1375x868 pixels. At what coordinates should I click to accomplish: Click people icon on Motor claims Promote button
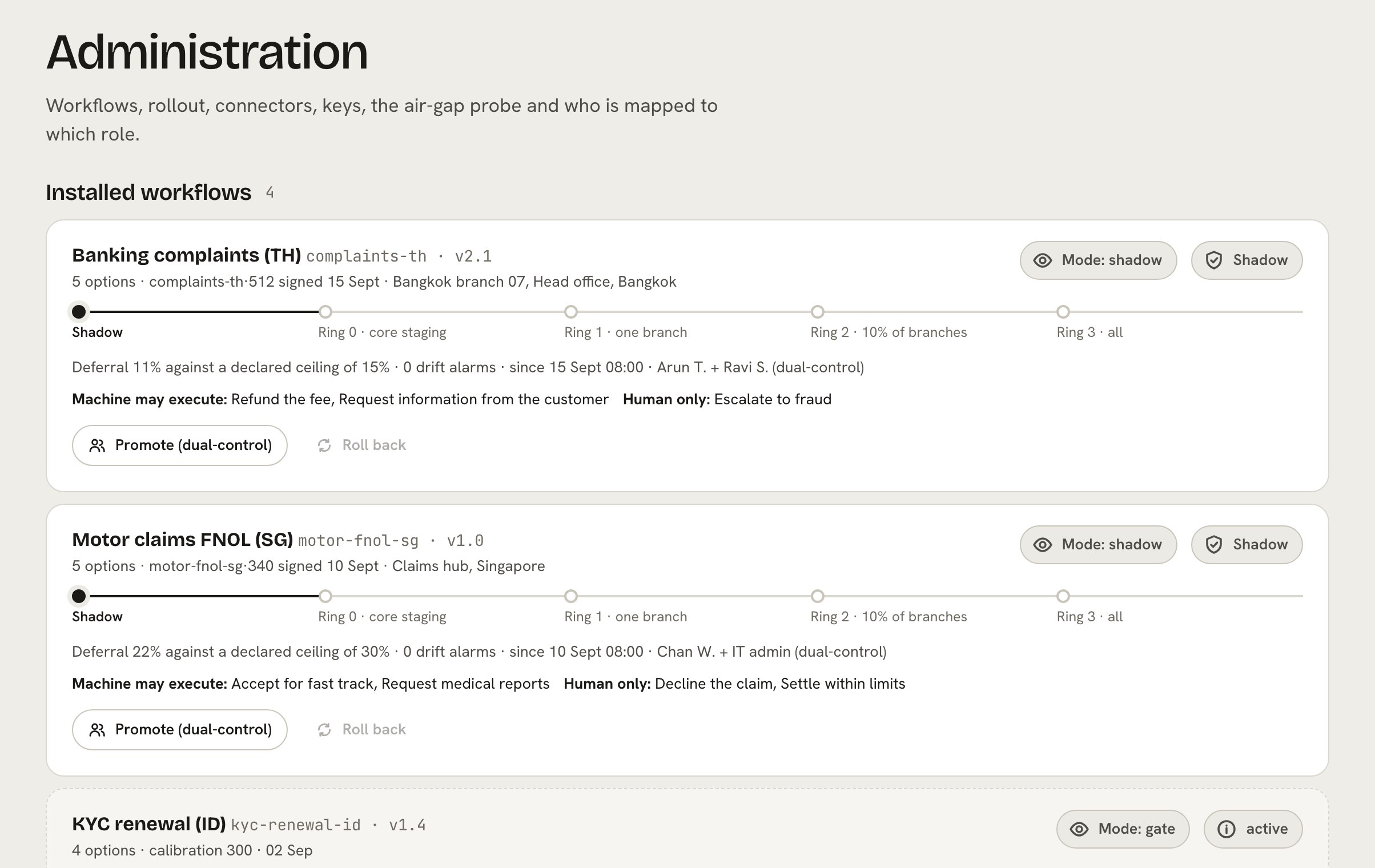(x=98, y=730)
